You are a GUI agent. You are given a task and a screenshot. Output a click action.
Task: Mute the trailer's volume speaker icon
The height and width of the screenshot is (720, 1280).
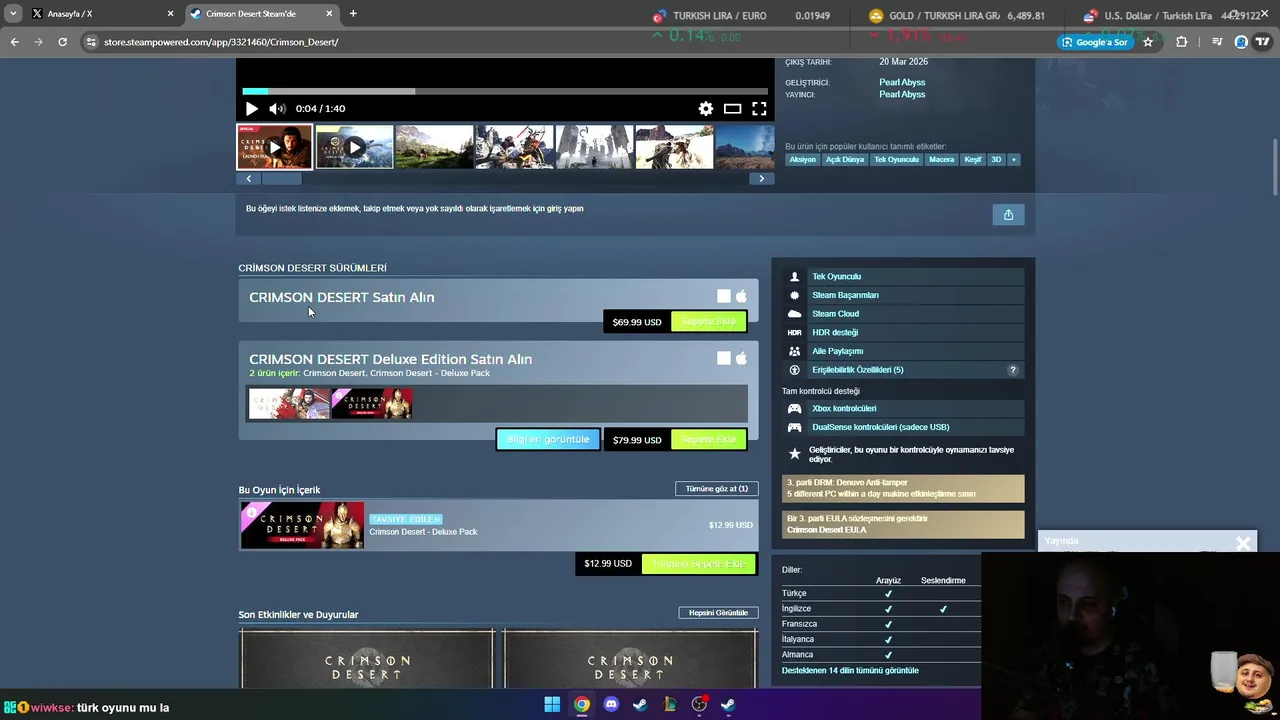click(x=277, y=109)
